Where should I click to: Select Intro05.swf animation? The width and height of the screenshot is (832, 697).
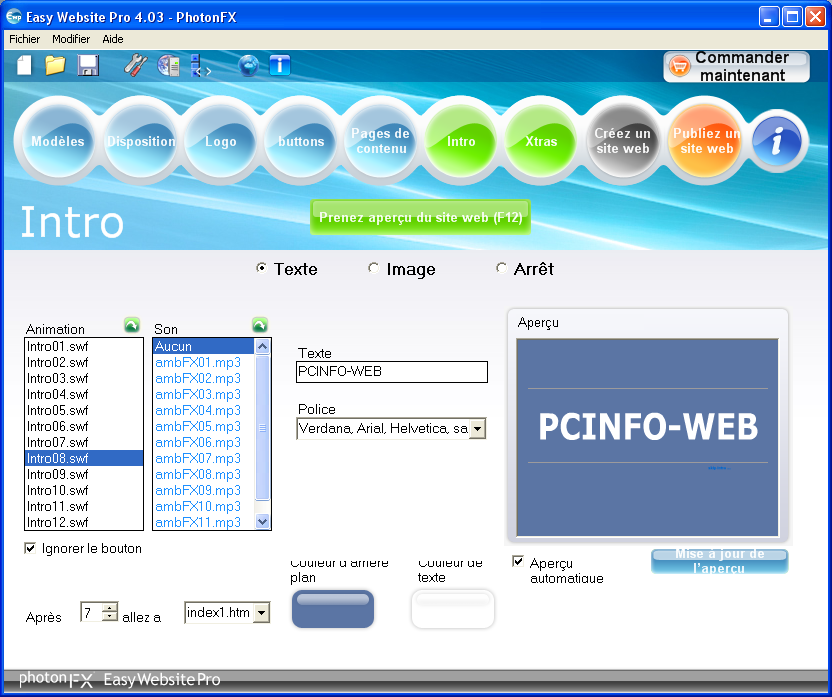click(84, 410)
